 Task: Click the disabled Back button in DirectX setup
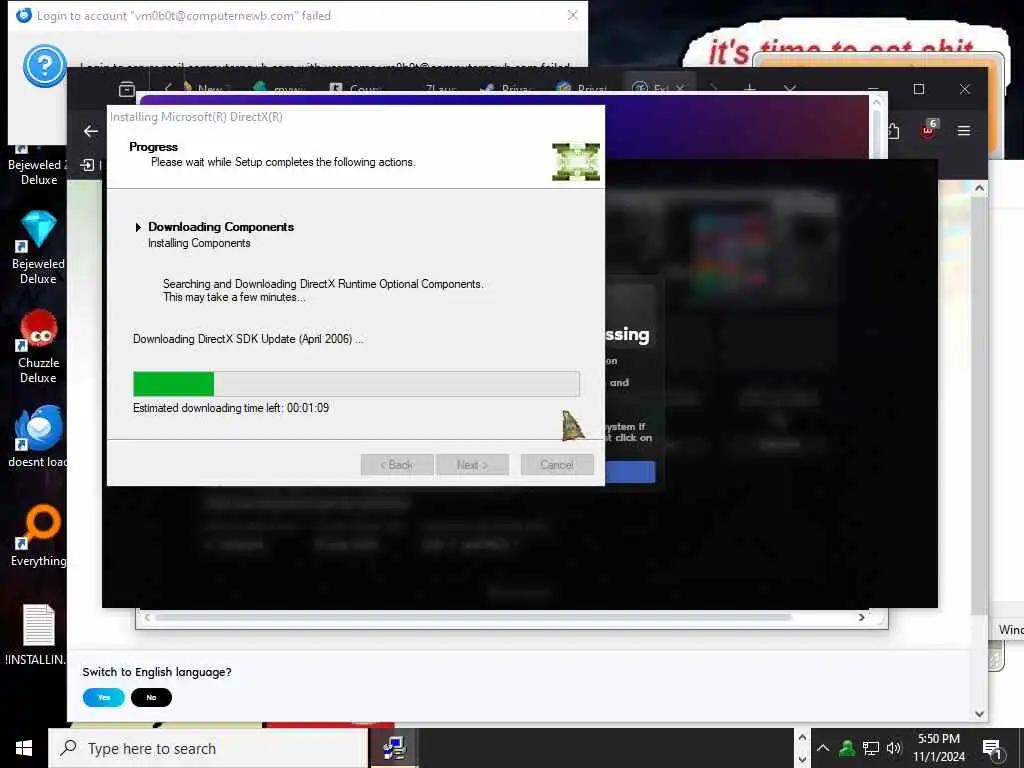pos(397,464)
